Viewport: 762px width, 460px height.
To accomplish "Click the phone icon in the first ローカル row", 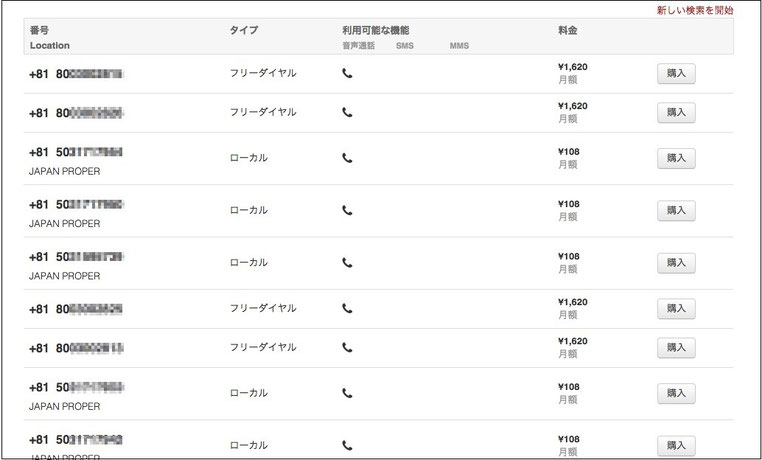I will [347, 158].
